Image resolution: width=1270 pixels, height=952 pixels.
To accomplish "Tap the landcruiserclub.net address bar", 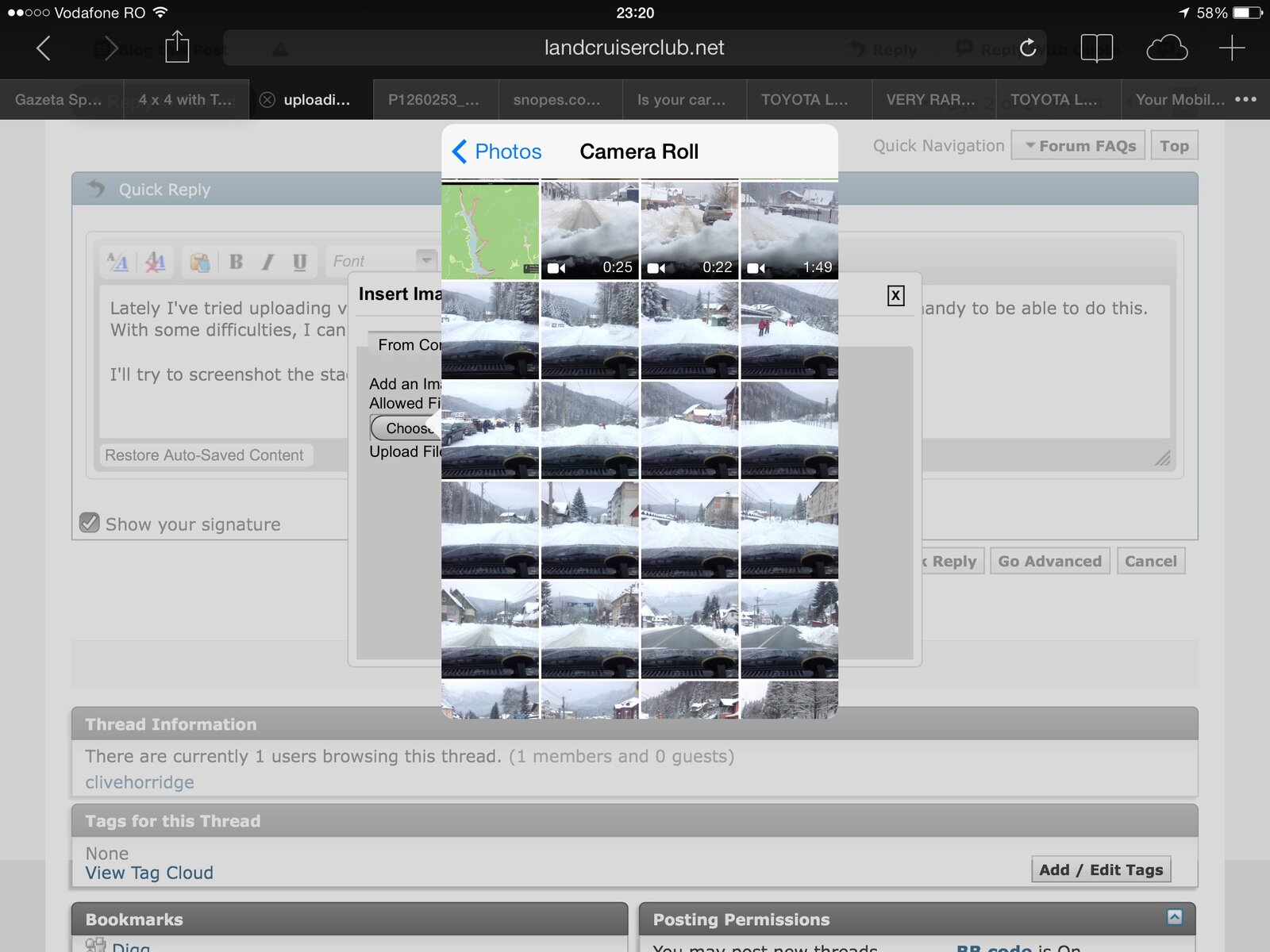I will point(634,48).
